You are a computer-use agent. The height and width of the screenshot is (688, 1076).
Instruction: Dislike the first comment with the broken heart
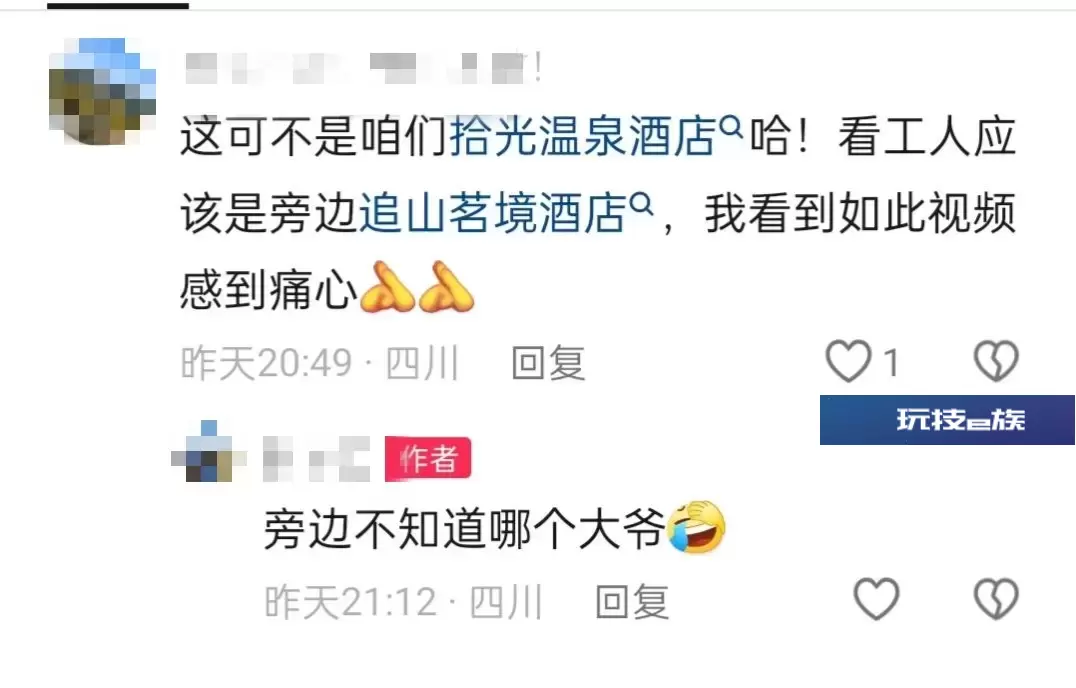tap(996, 361)
